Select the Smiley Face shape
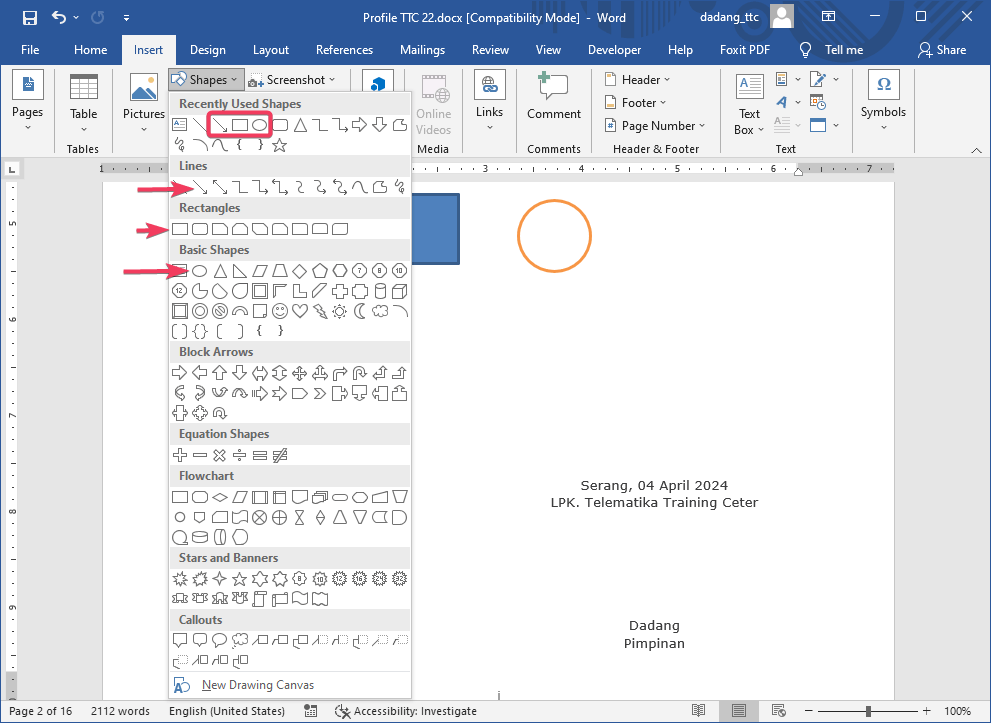The image size is (991, 723). coord(280,312)
